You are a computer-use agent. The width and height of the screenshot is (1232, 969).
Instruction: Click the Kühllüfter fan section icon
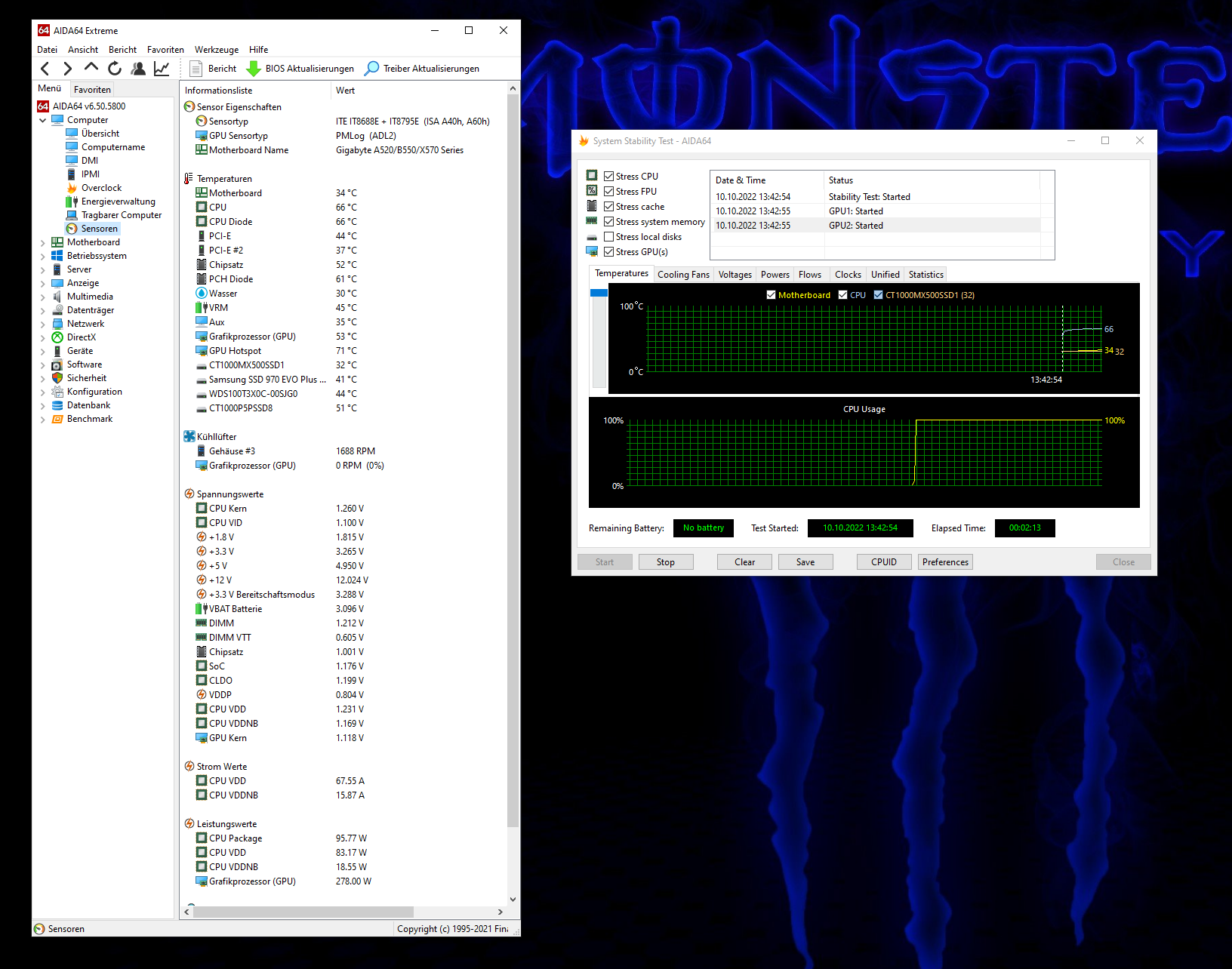pos(189,437)
